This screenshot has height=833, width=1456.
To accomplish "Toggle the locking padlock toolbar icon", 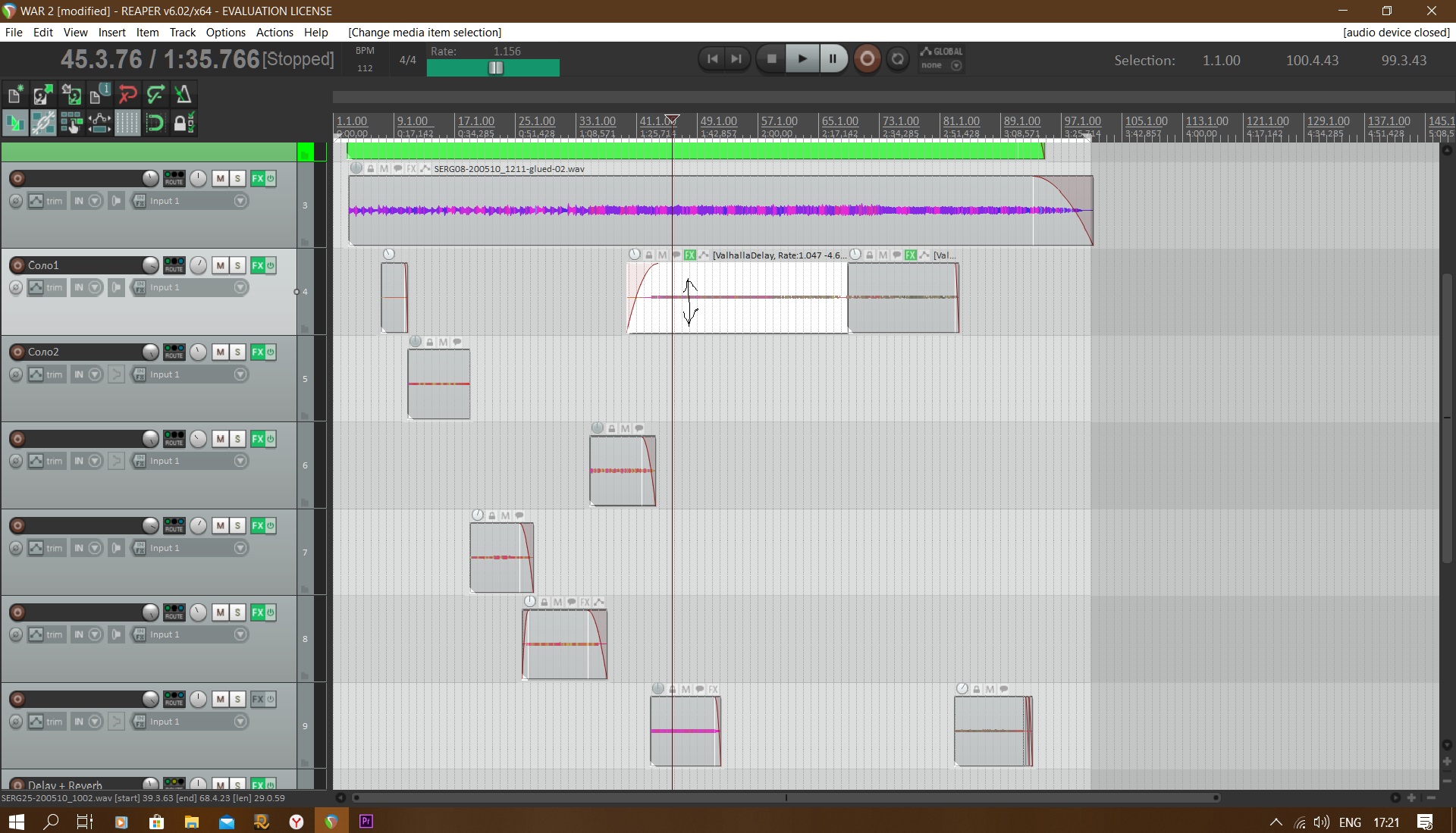I will pyautogui.click(x=183, y=123).
